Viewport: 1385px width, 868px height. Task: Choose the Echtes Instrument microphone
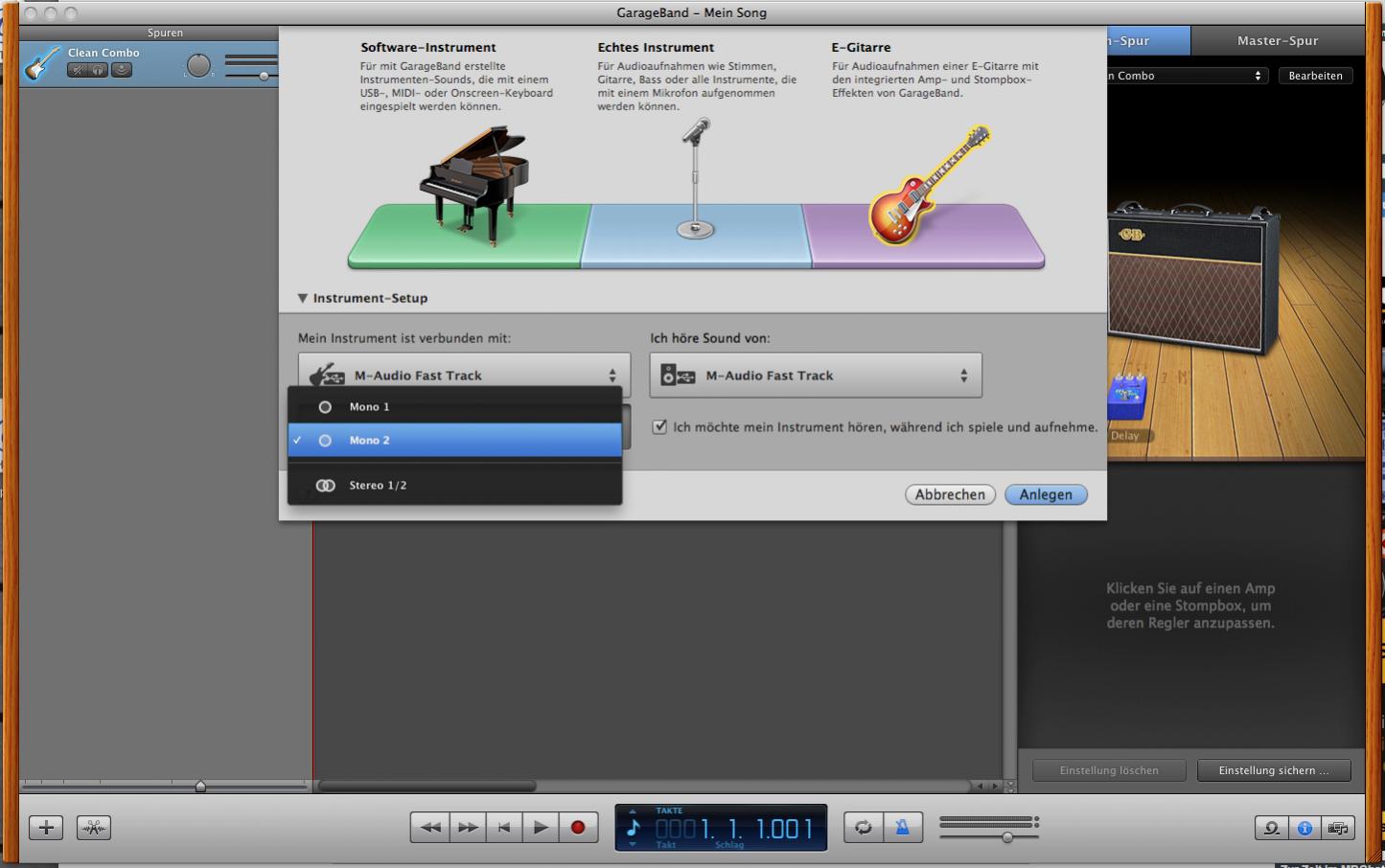[696, 179]
